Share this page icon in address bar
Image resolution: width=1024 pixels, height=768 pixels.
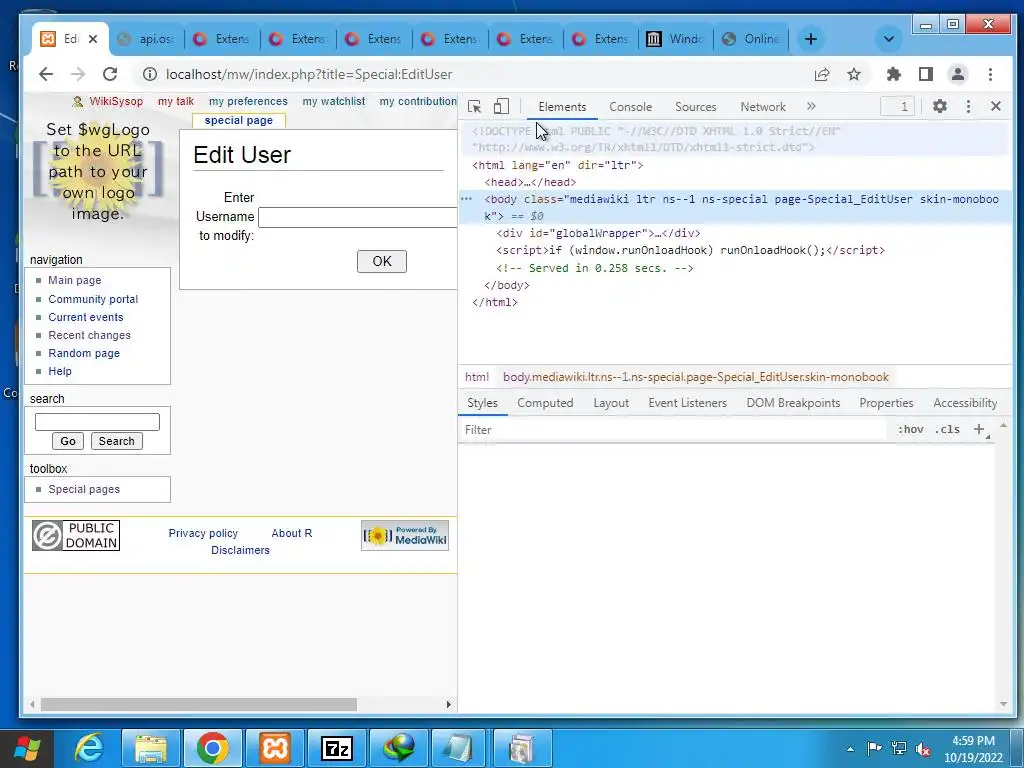click(822, 74)
